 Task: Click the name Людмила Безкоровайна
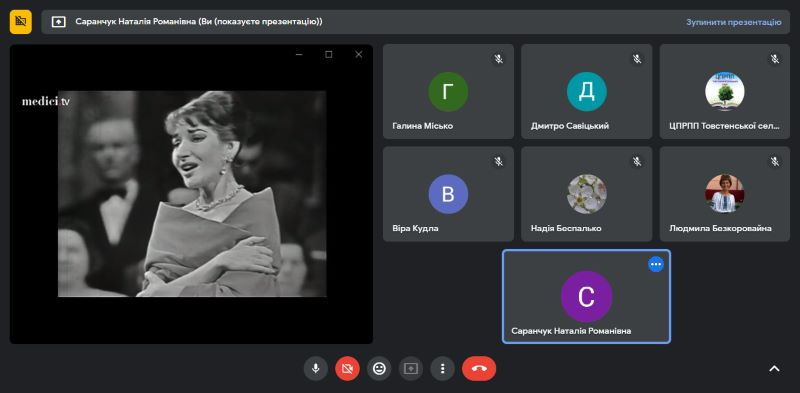(720, 229)
